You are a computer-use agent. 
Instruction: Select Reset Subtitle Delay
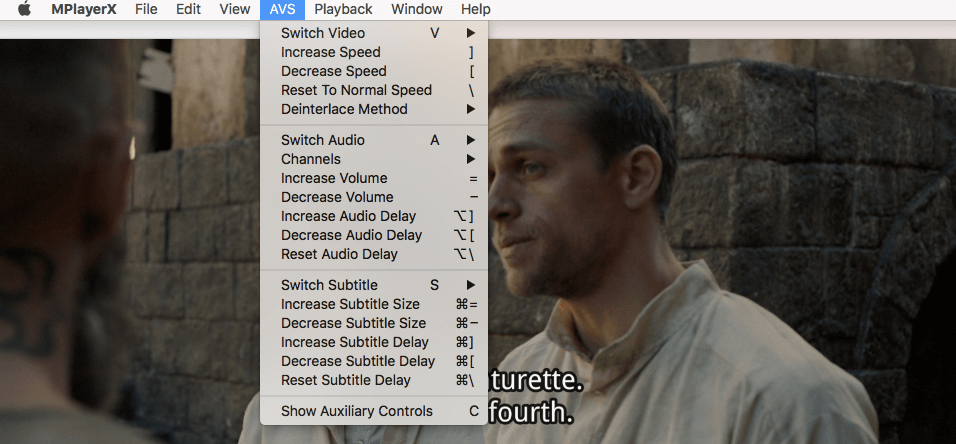(x=374, y=380)
